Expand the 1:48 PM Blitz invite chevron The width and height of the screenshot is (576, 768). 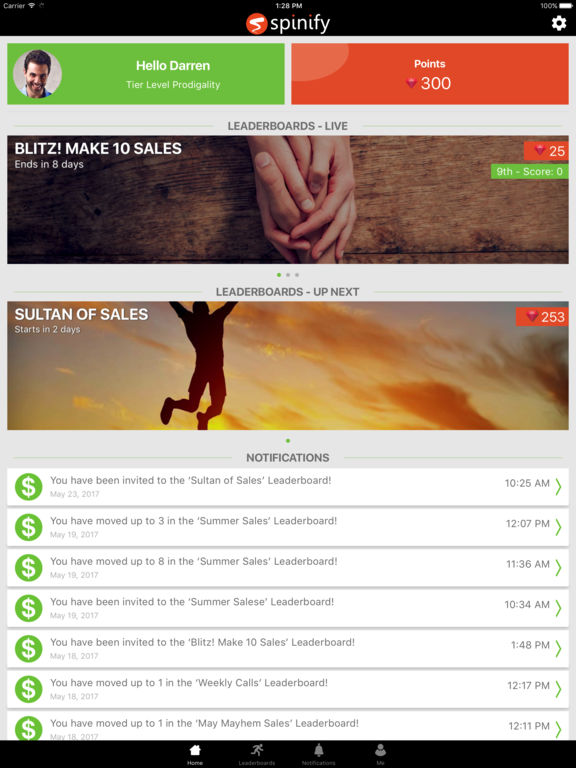(x=558, y=648)
